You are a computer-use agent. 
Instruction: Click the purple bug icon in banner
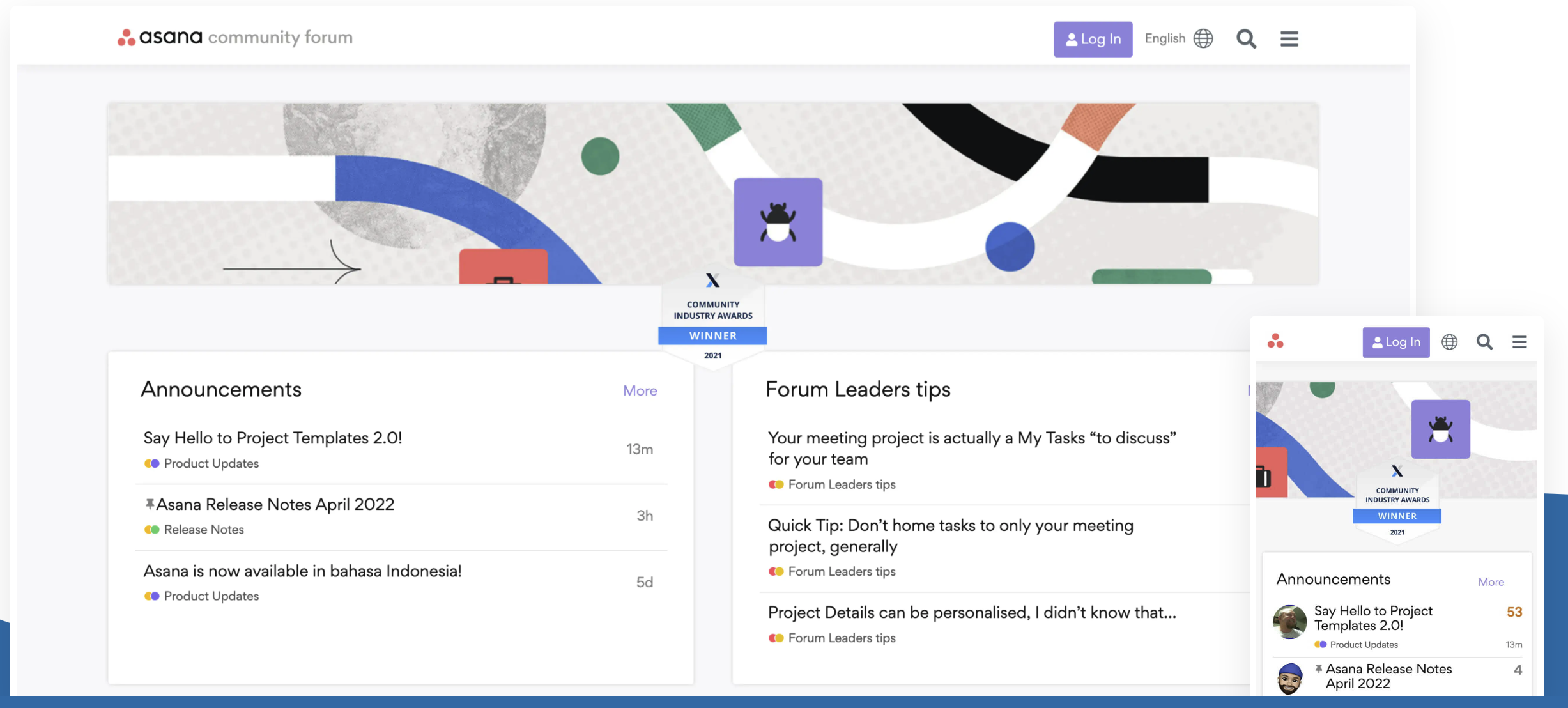tap(778, 222)
